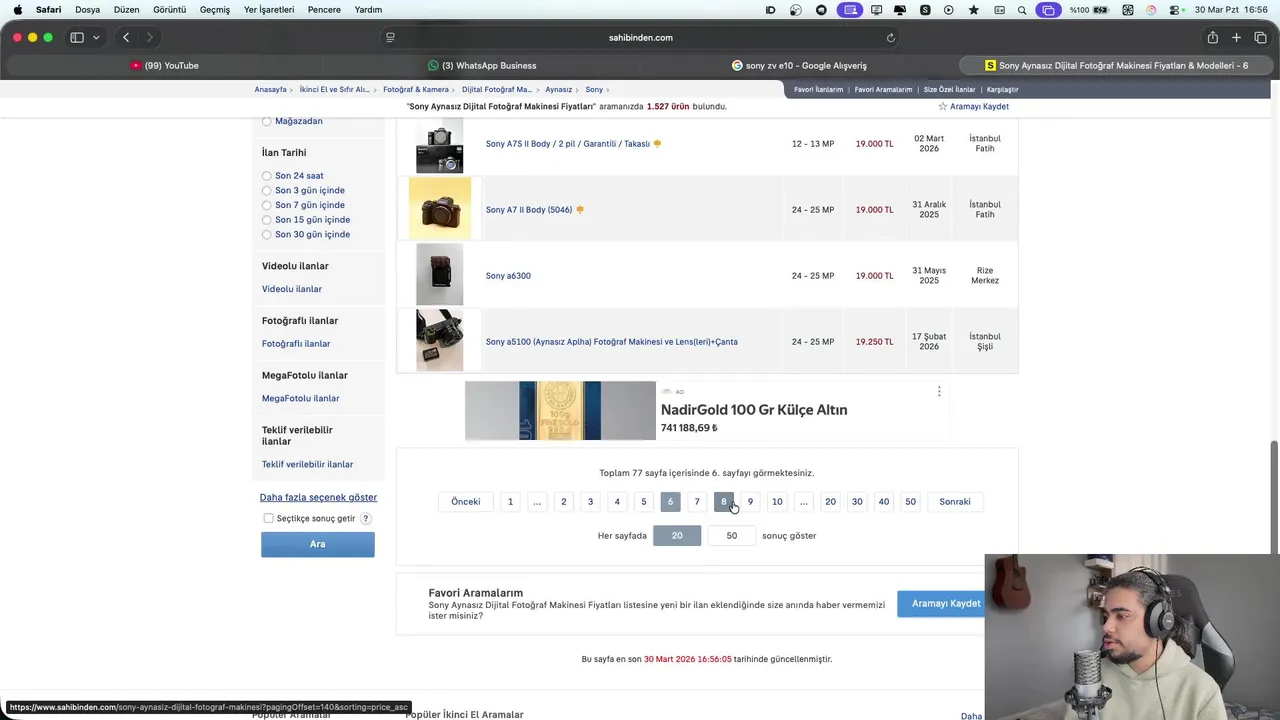The height and width of the screenshot is (720, 1280).
Task: Switch to the YouTube tab
Action: coord(164,66)
